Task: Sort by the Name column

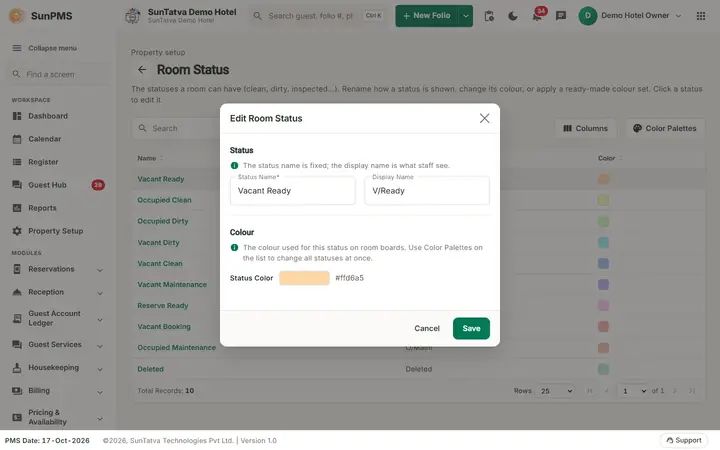Action: click(x=150, y=158)
